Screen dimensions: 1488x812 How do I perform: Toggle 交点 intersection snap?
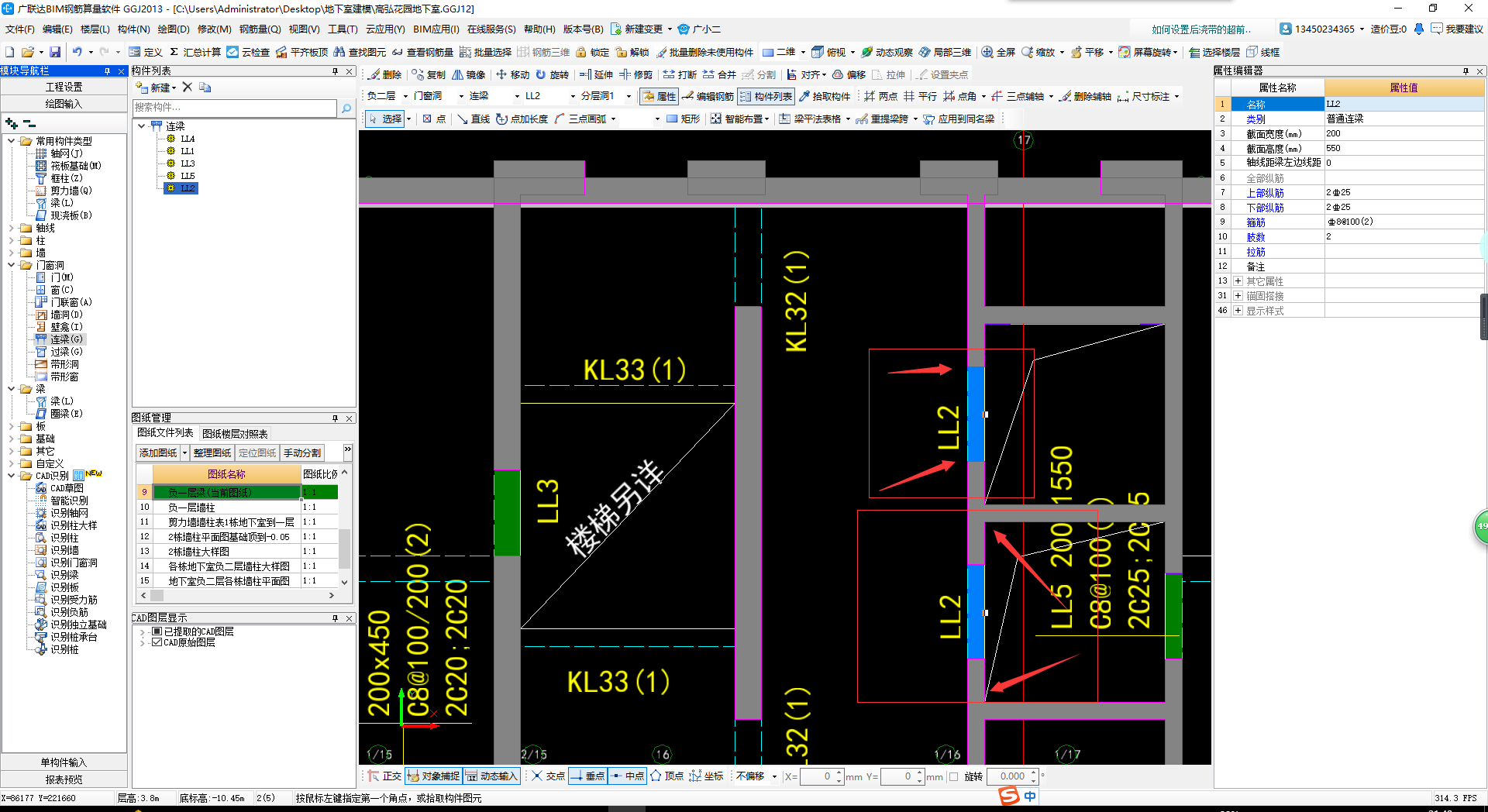(548, 776)
